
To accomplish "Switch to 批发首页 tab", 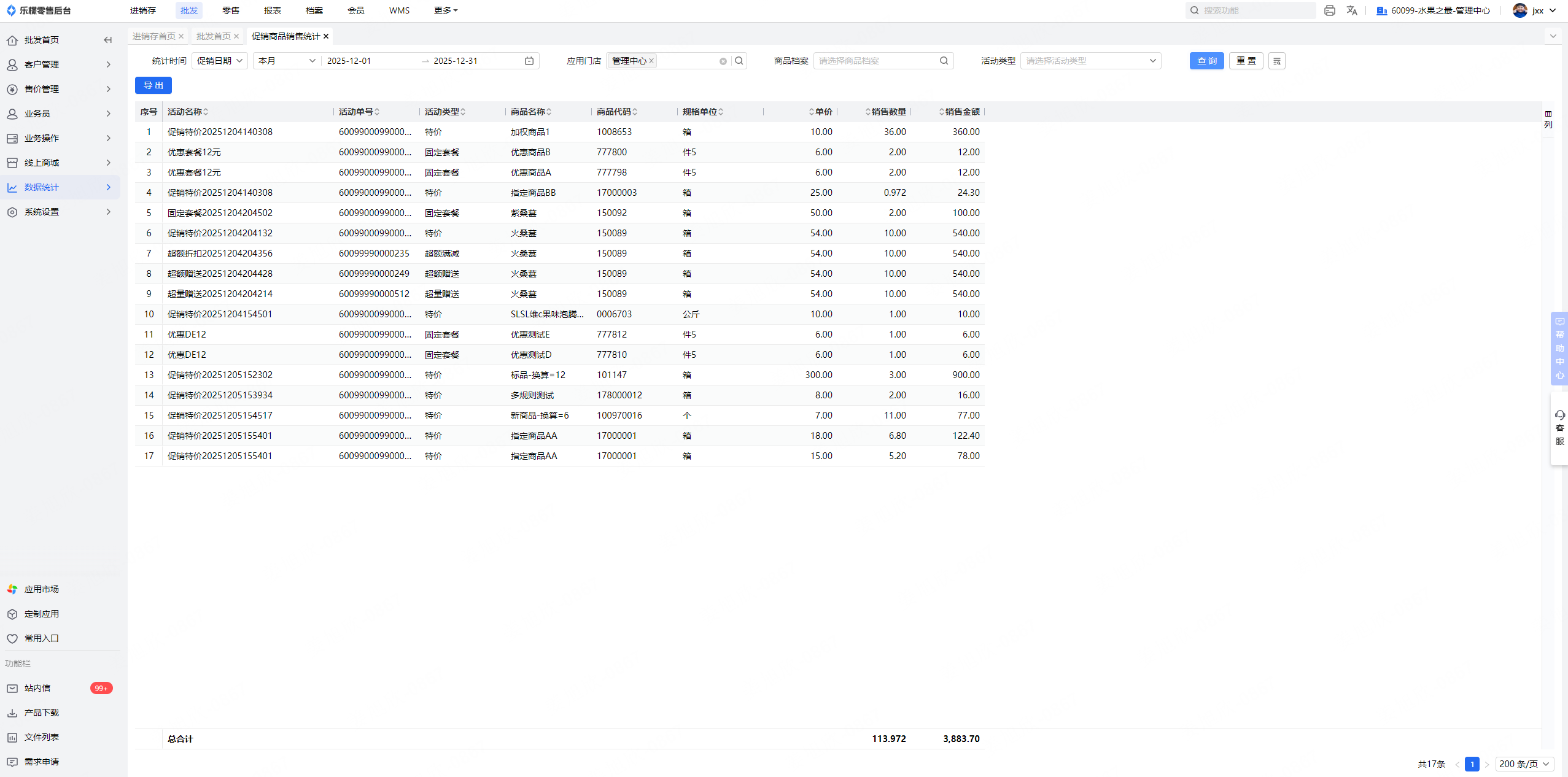I will [213, 36].
